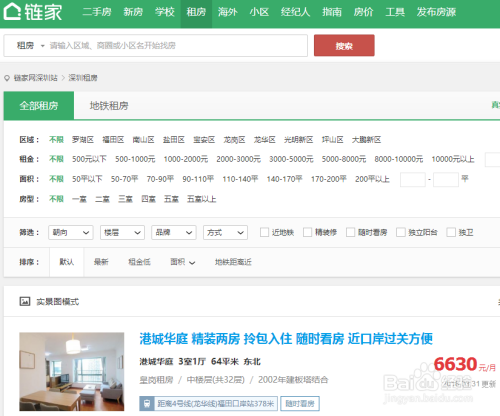
Task: Click the 不限 option in 区域 row
Action: pyautogui.click(x=56, y=139)
